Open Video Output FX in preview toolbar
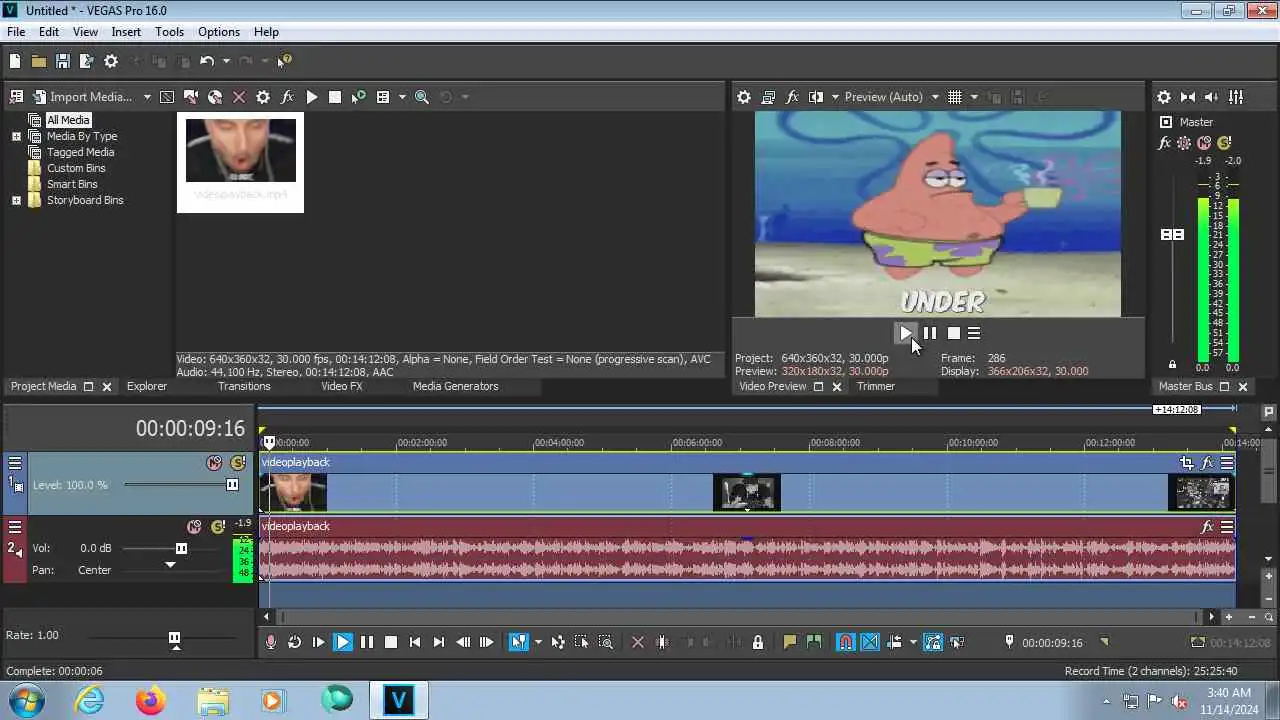The height and width of the screenshot is (720, 1280). (x=792, y=97)
